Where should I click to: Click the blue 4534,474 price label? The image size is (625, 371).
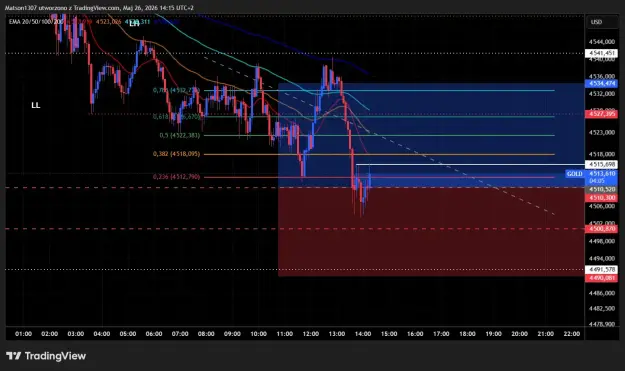coord(601,83)
